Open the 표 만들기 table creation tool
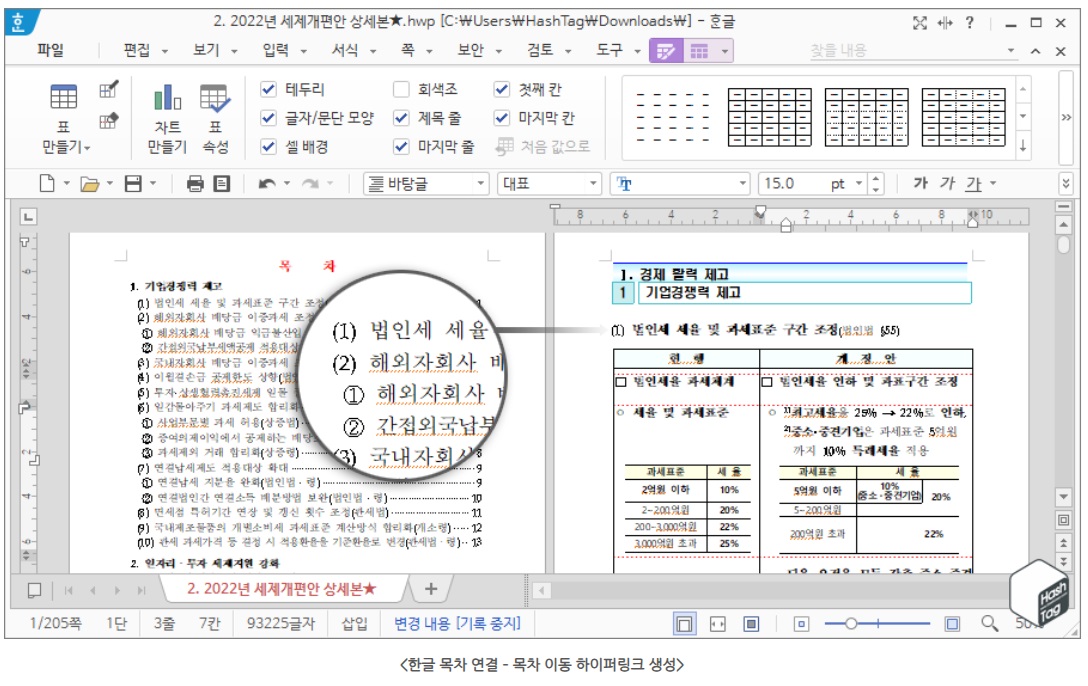 tap(63, 117)
